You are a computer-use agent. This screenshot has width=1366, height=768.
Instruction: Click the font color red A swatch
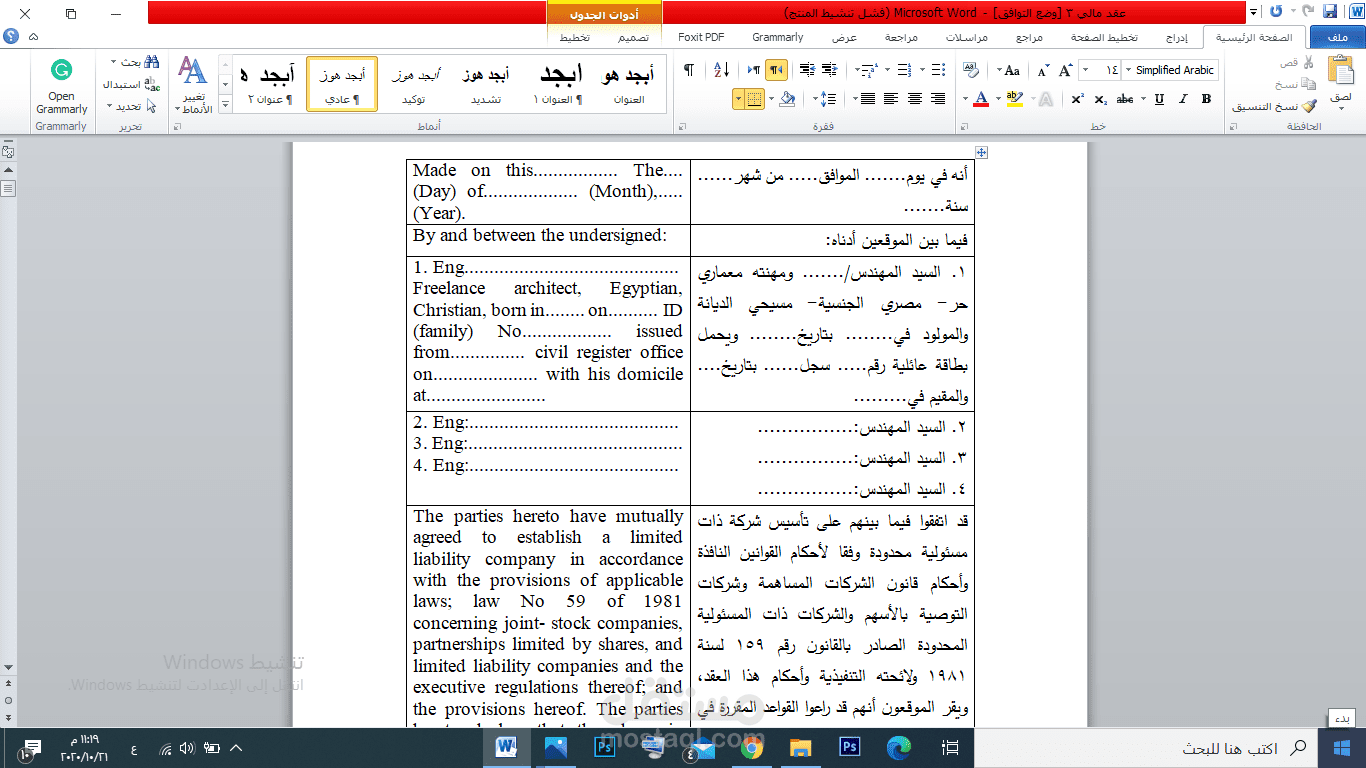coord(981,99)
